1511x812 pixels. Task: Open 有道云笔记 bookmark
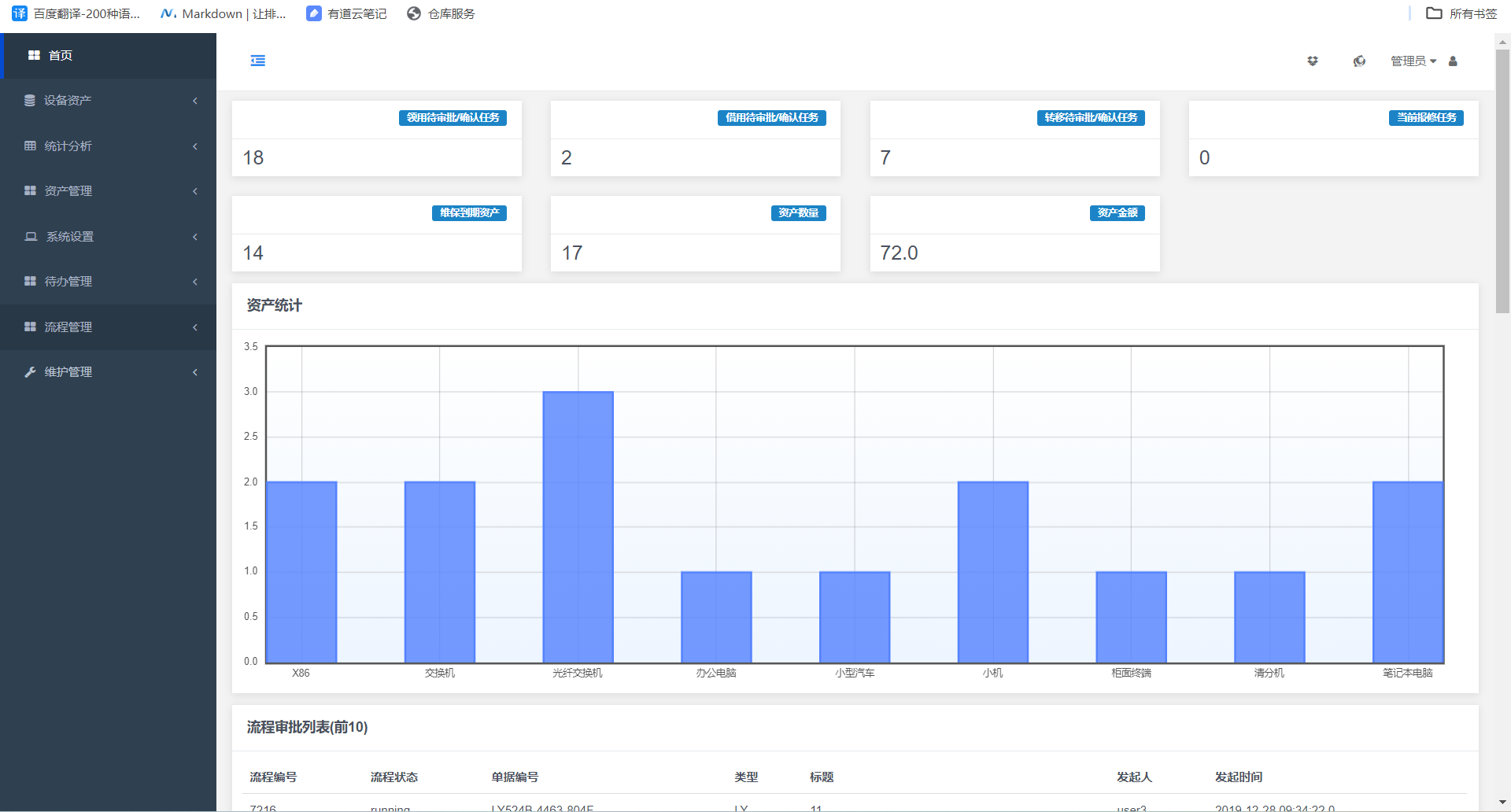point(347,13)
